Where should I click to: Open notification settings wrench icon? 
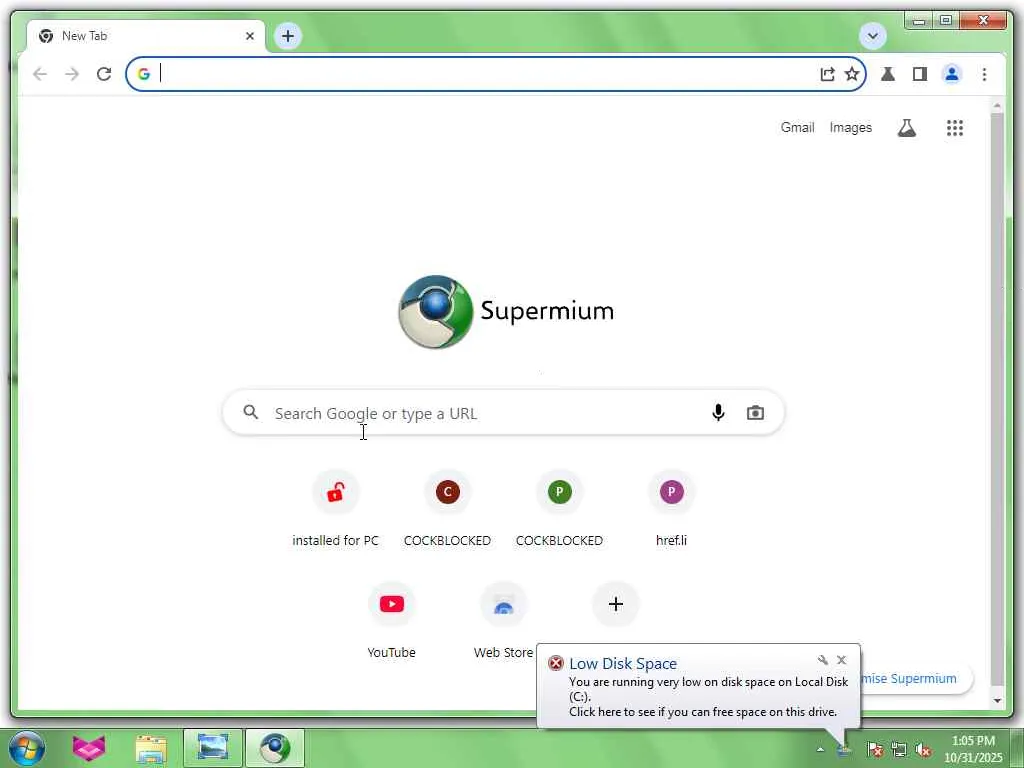(823, 660)
